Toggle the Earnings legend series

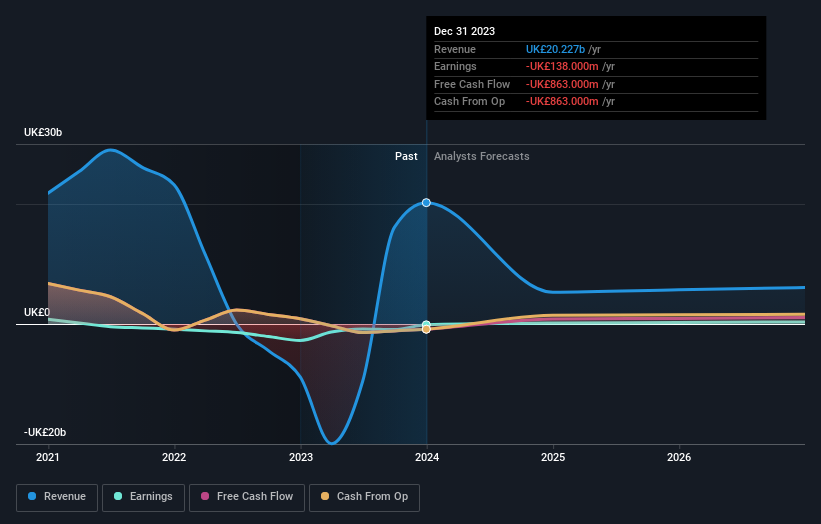tap(143, 497)
